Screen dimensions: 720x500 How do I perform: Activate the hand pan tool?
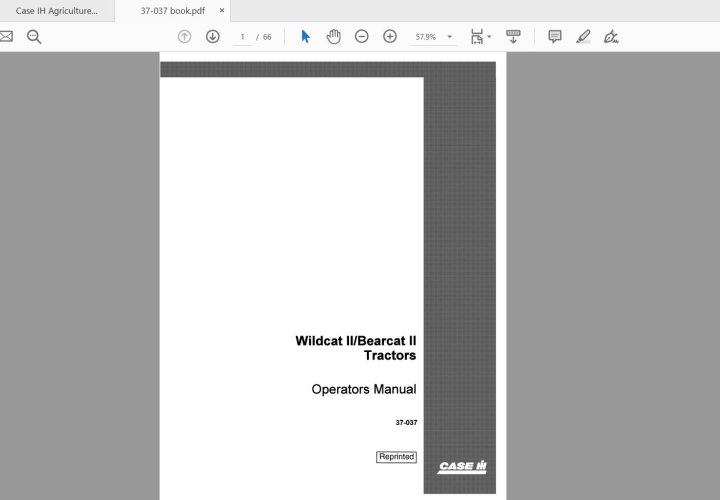click(333, 36)
